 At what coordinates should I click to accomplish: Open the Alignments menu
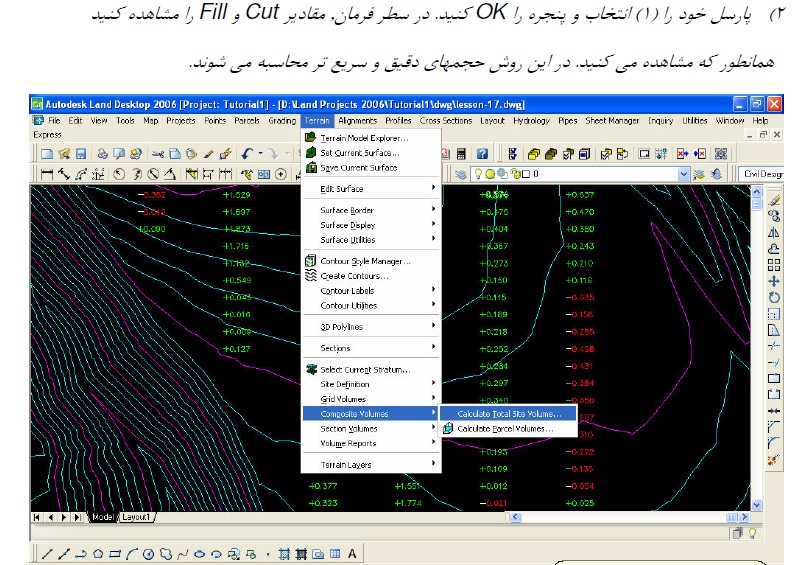coord(357,120)
